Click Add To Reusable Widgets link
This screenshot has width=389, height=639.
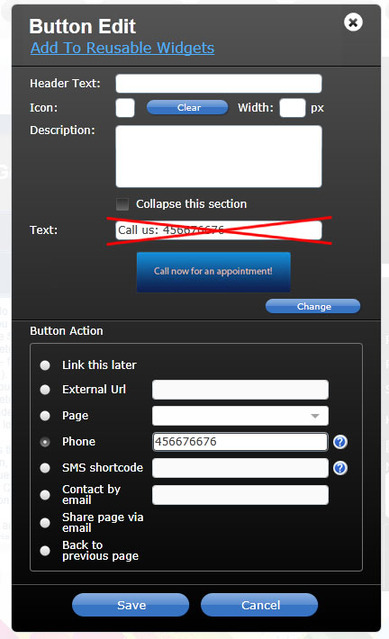122,48
